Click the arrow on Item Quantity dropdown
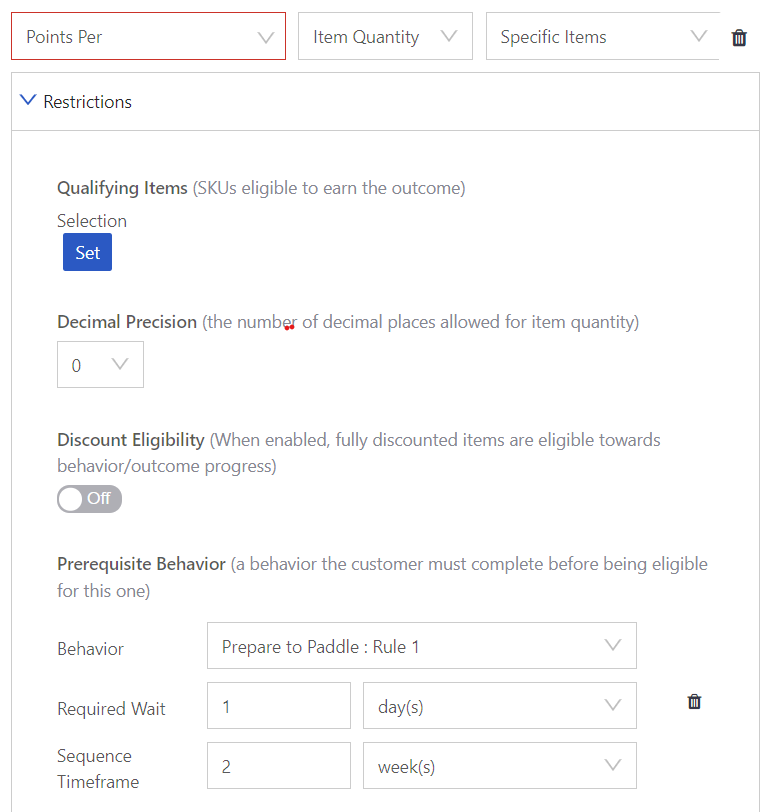This screenshot has height=812, width=771. pos(448,36)
